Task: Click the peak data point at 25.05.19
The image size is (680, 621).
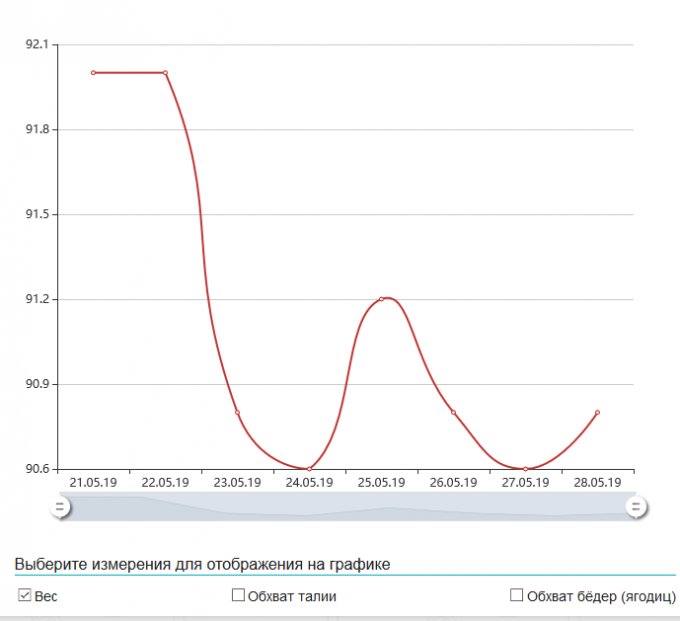Action: coord(381,299)
